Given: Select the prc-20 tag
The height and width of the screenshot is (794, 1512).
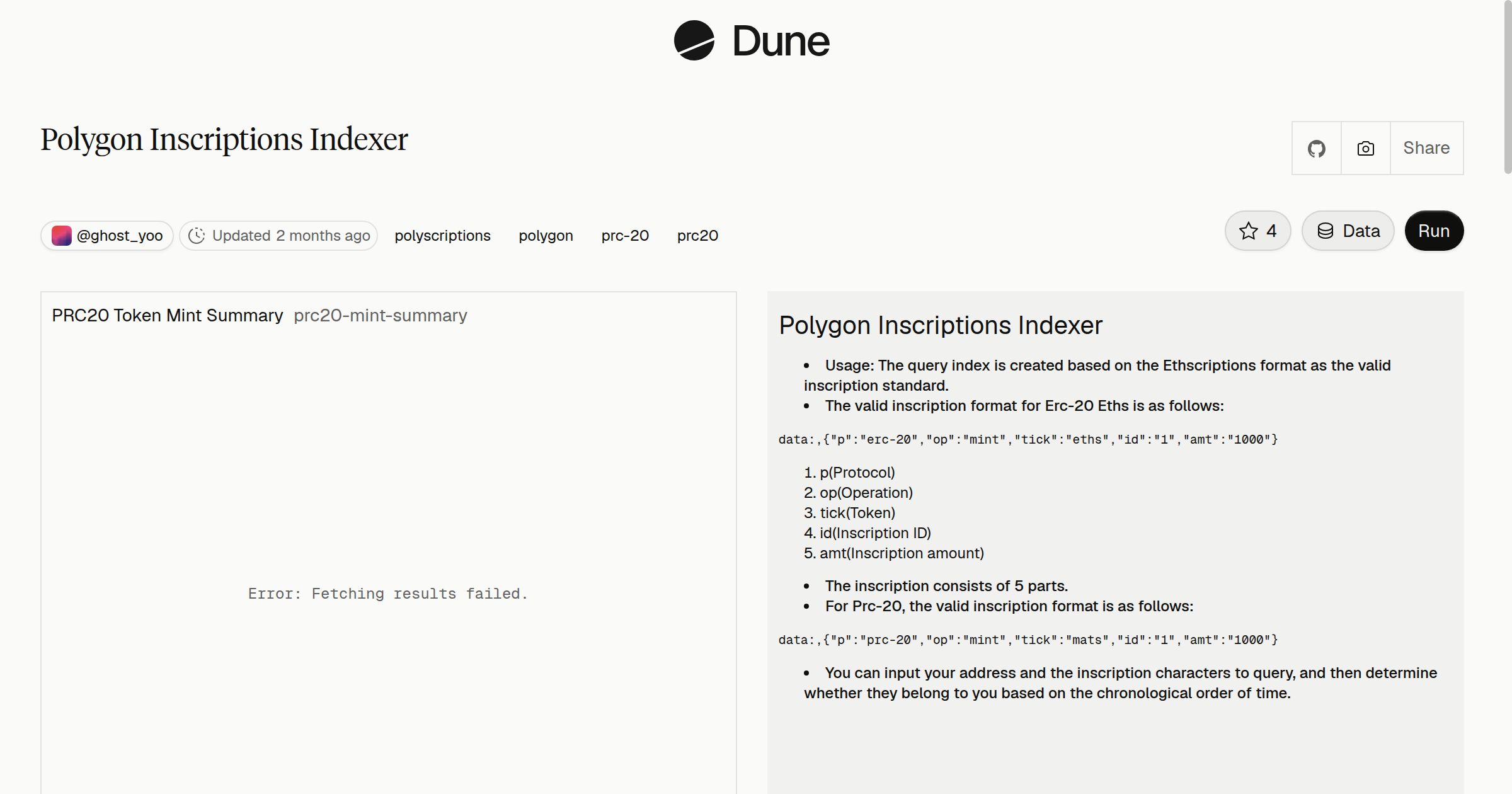Looking at the screenshot, I should 625,236.
